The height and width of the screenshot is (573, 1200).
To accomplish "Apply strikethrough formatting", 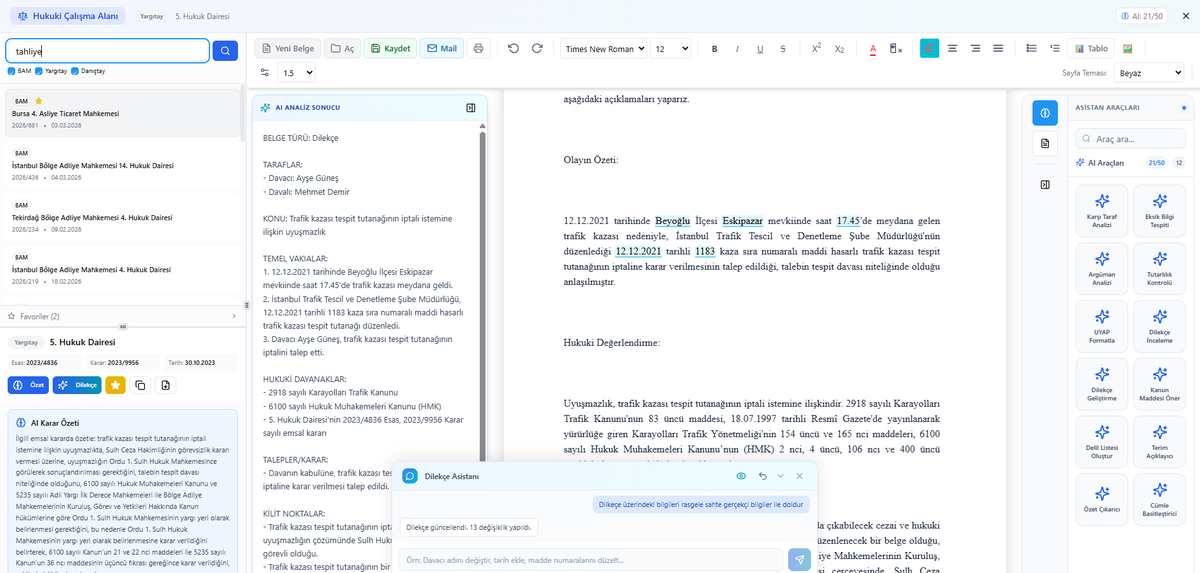I will point(783,48).
